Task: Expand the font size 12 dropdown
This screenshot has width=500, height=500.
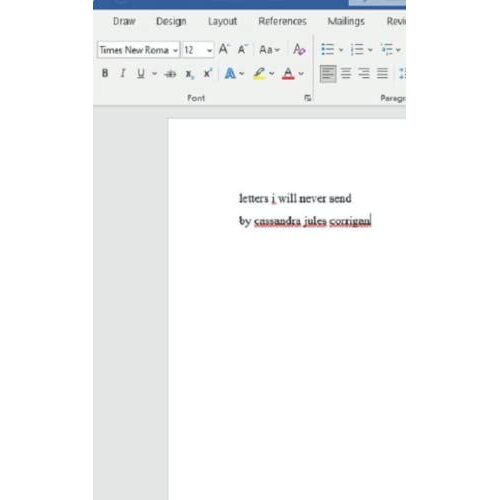Action: coord(209,51)
